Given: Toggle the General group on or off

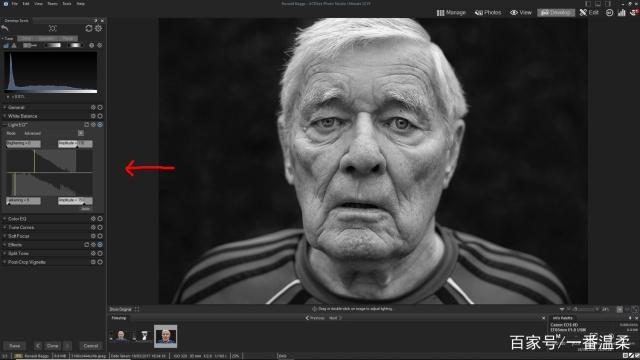Looking at the screenshot, I should (100, 107).
